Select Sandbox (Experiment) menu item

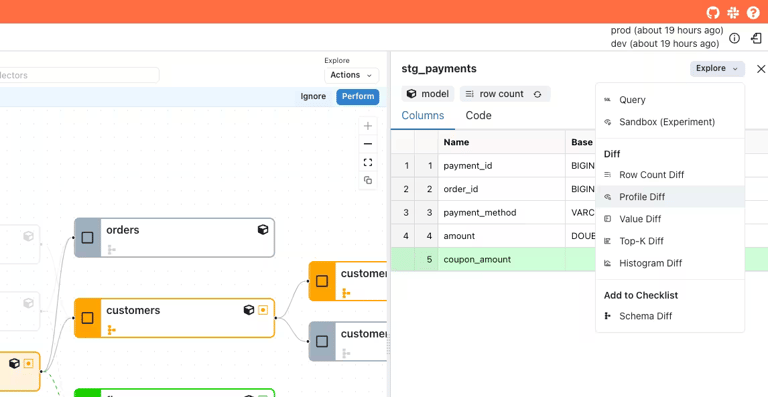coord(670,122)
